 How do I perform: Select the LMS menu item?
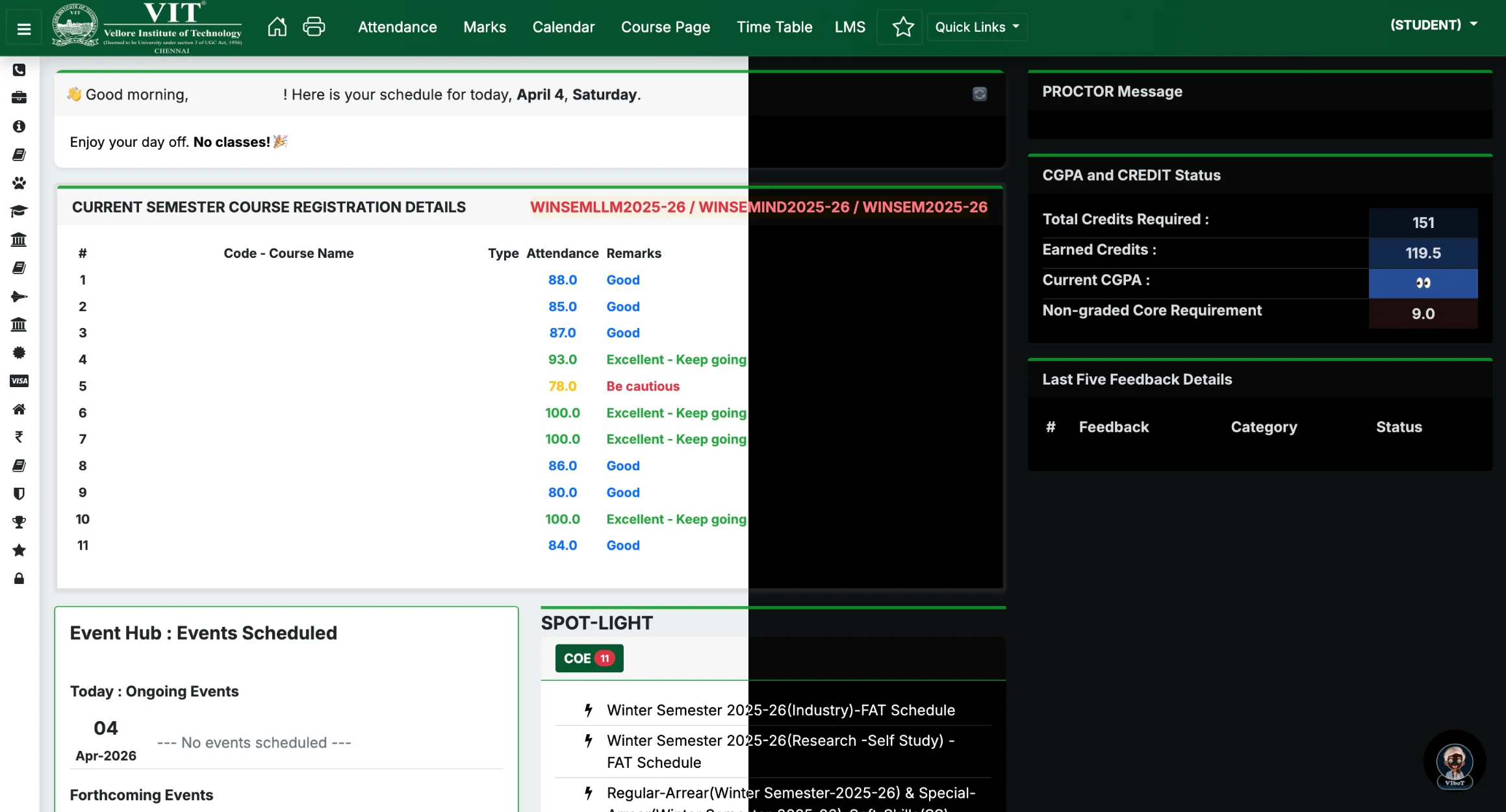850,27
